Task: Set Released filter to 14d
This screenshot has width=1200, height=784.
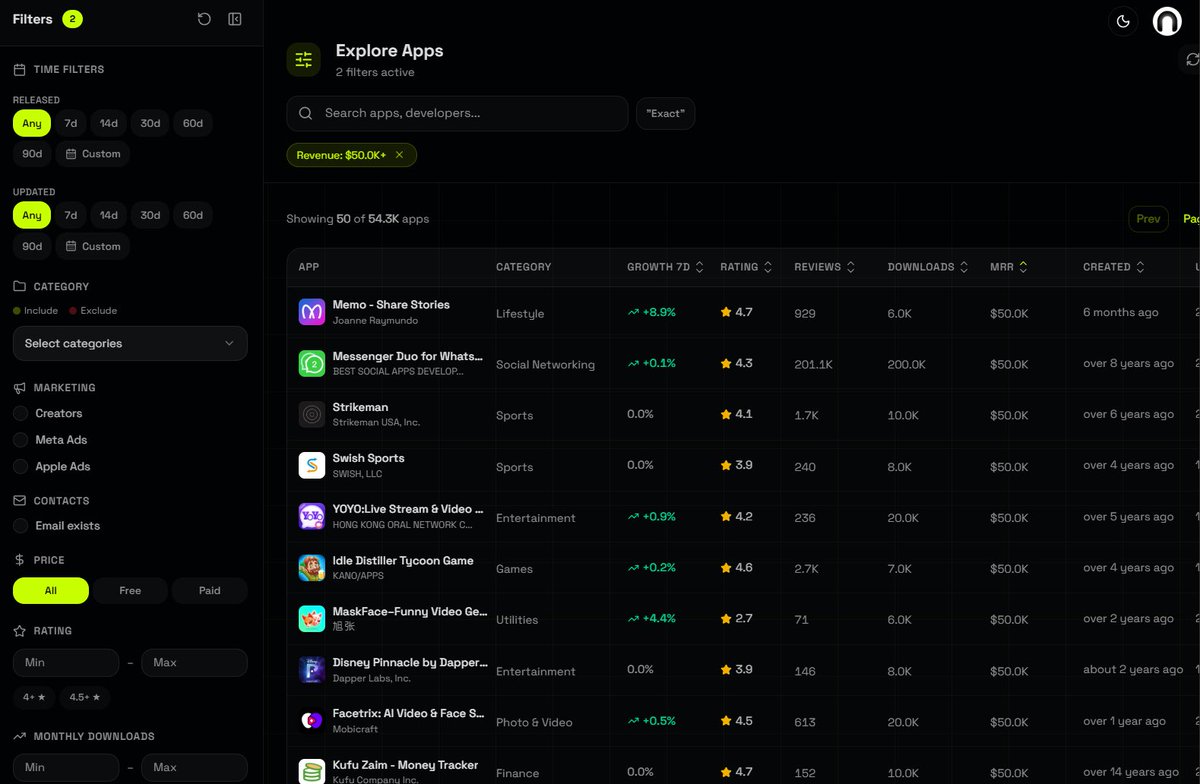Action: [x=108, y=123]
